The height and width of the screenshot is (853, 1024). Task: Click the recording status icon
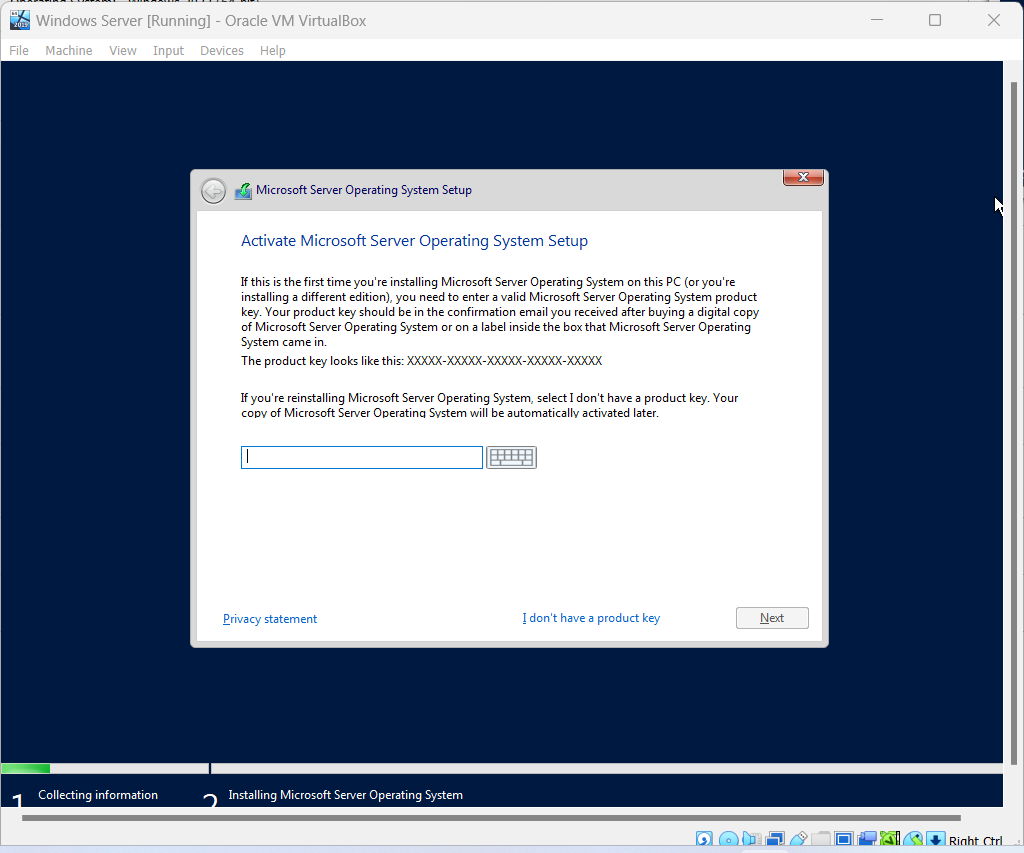click(867, 839)
